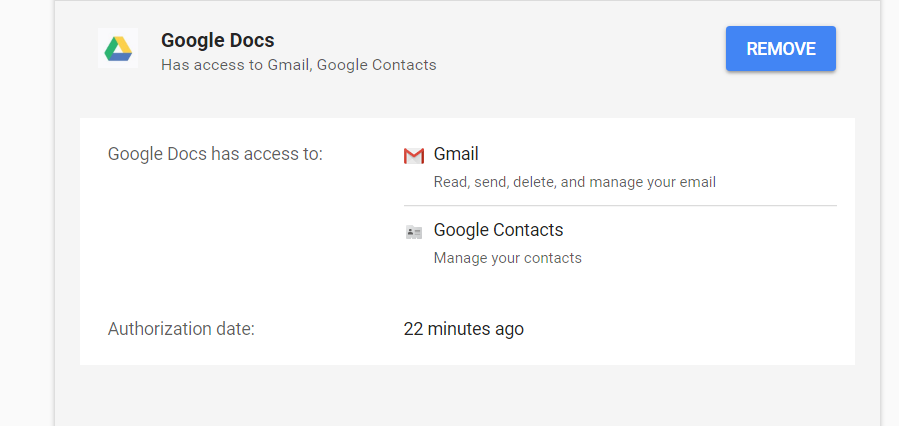Click the Google Contacts card icon

(x=413, y=232)
